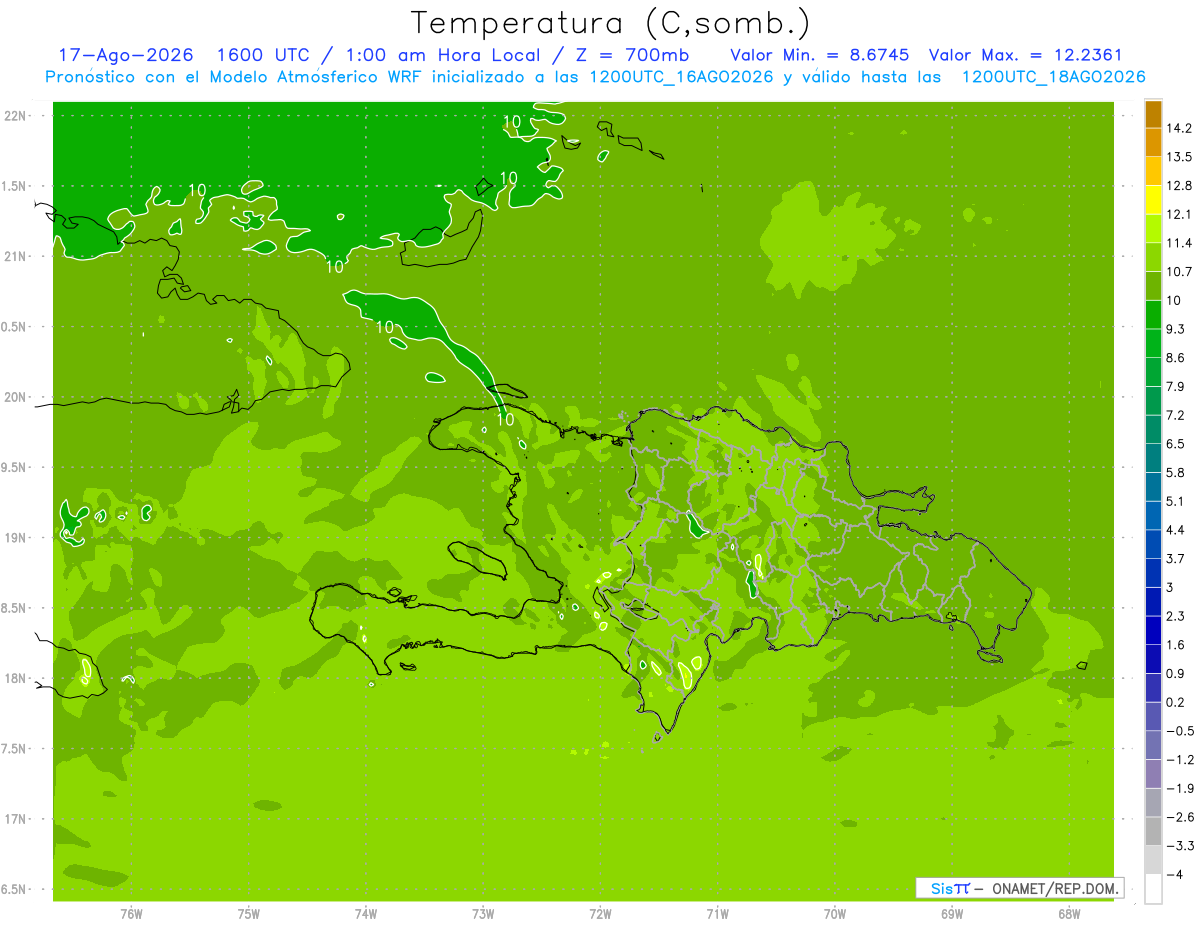Screen dimensions: 1200x927
Task: Select the date '17-Ago-2026' in the header
Action: [126, 55]
